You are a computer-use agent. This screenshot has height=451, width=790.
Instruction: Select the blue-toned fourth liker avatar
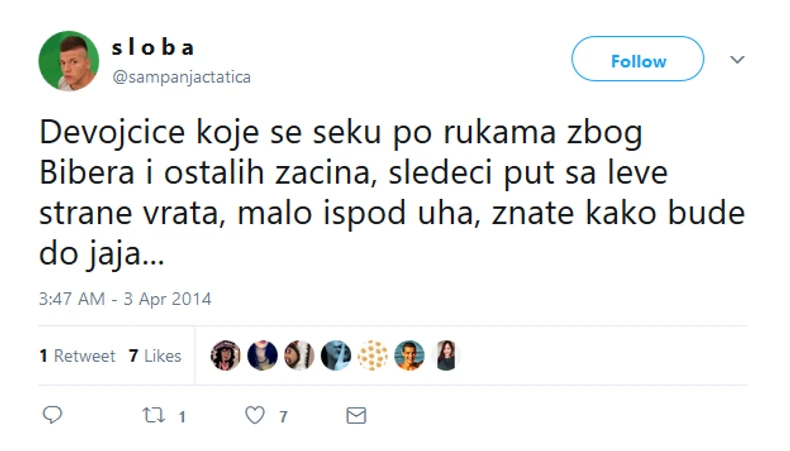[336, 355]
